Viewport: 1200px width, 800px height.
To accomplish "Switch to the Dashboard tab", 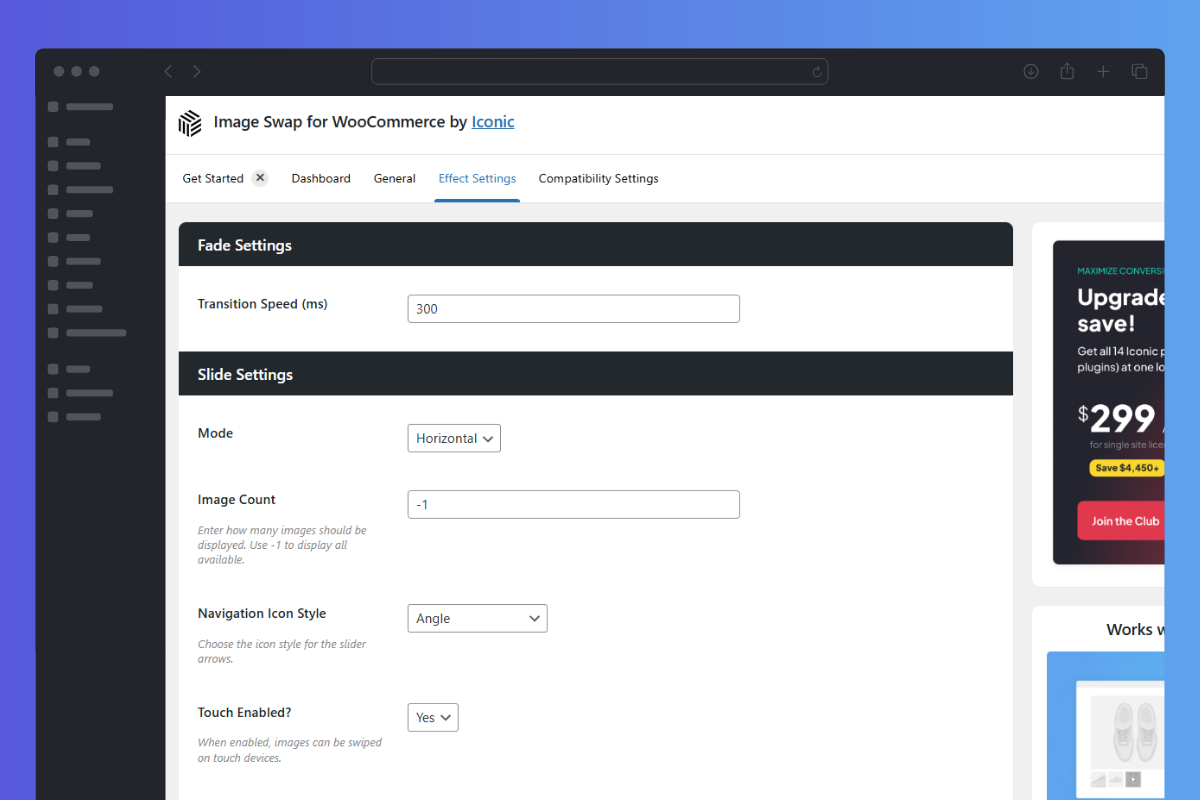I will [321, 179].
